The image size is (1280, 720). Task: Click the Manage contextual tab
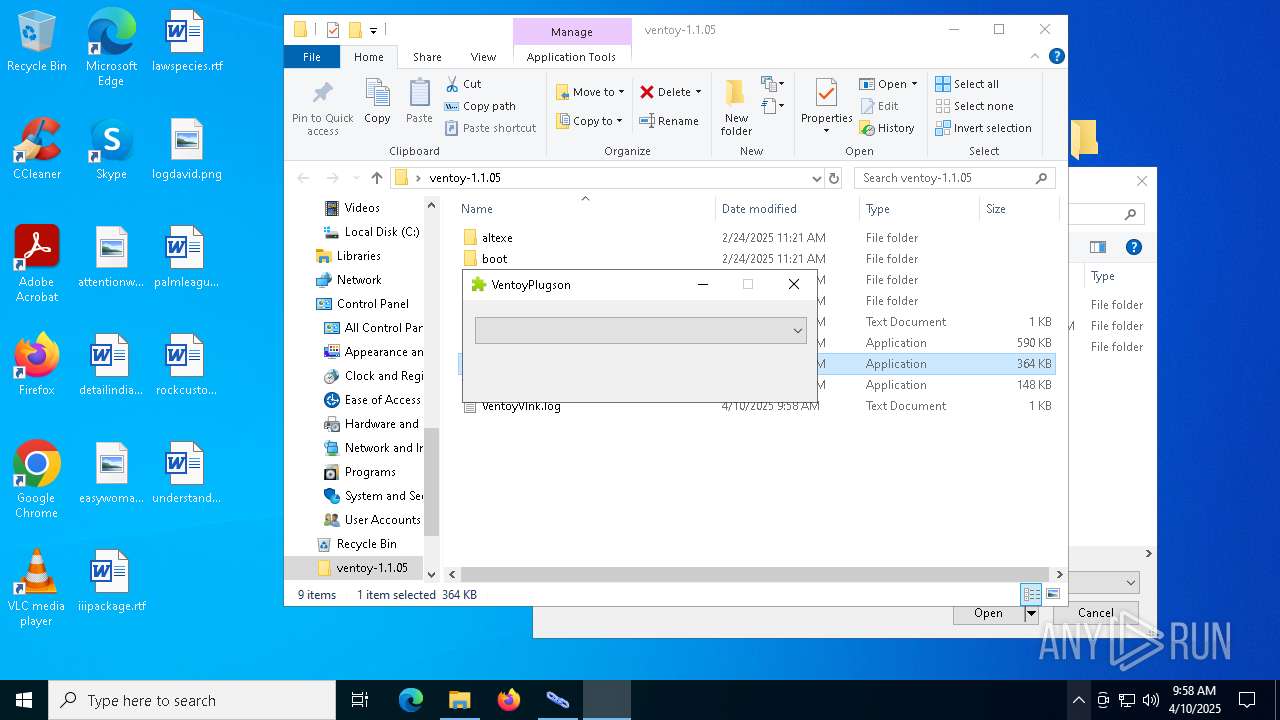[x=572, y=32]
